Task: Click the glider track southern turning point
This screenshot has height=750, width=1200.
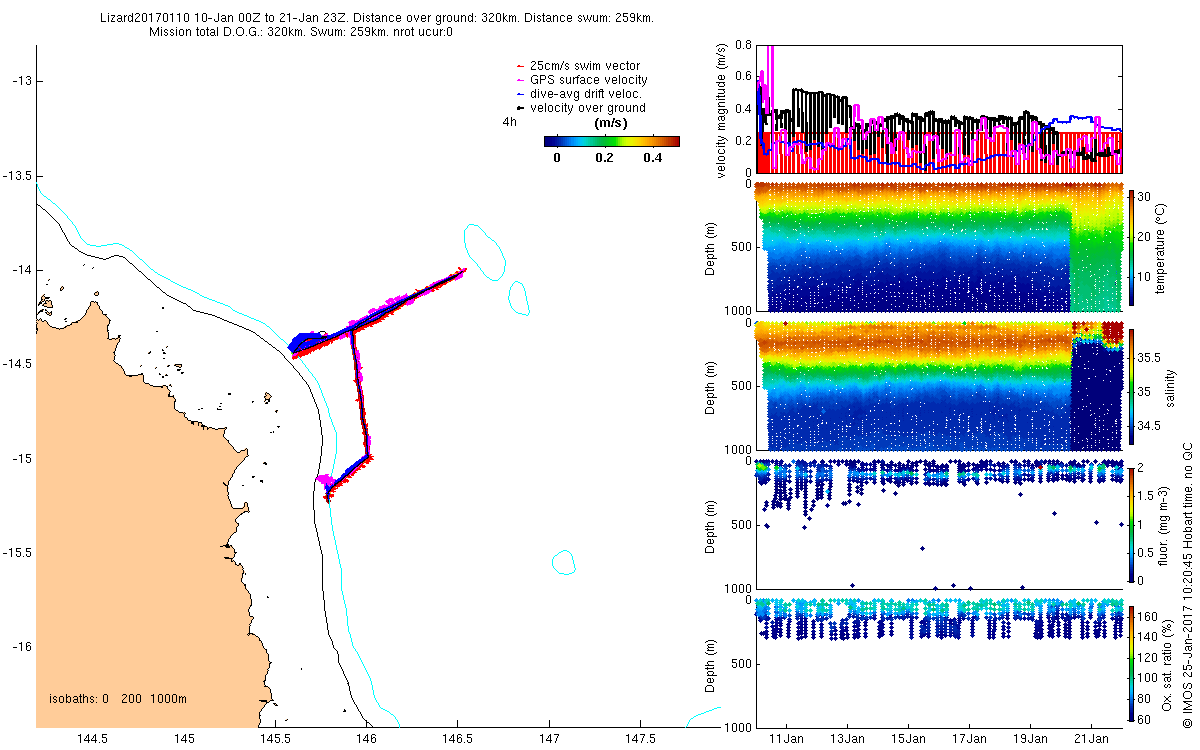Action: click(x=327, y=493)
